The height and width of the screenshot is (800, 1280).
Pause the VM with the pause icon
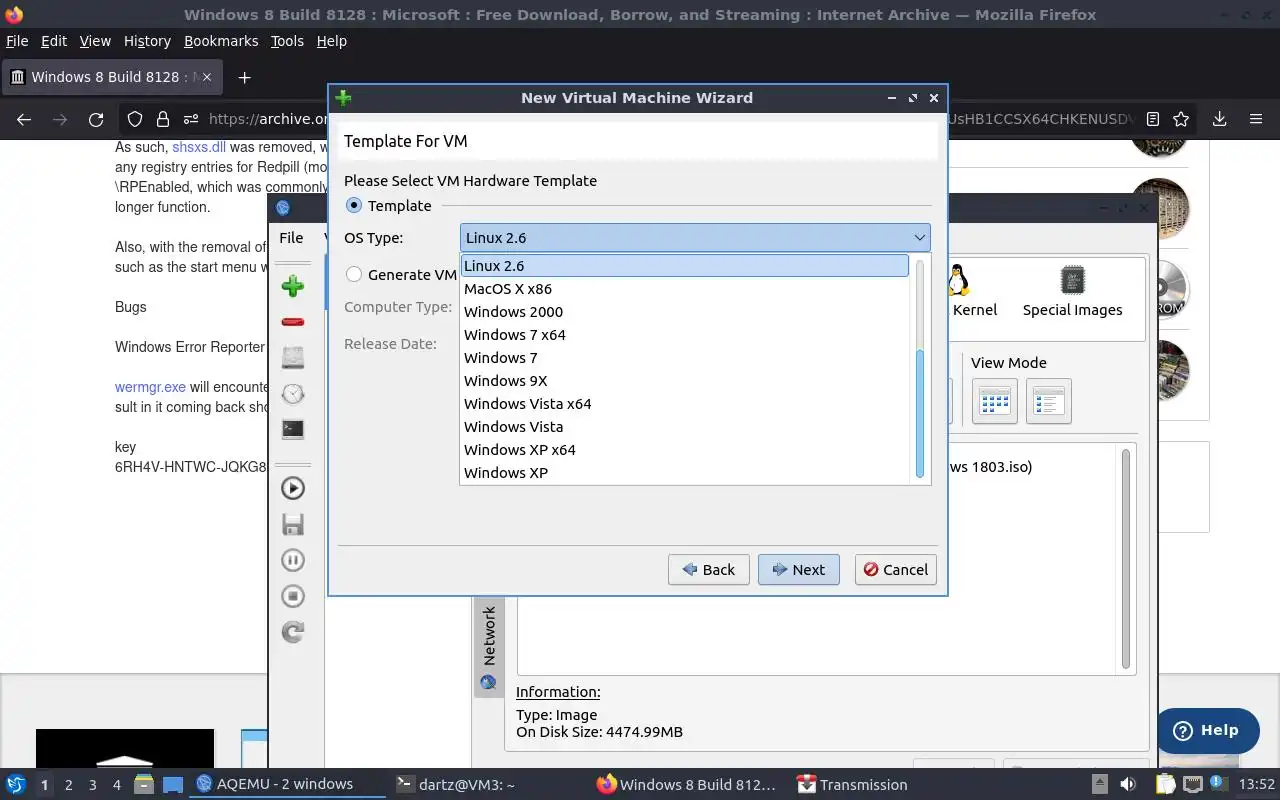(x=292, y=560)
